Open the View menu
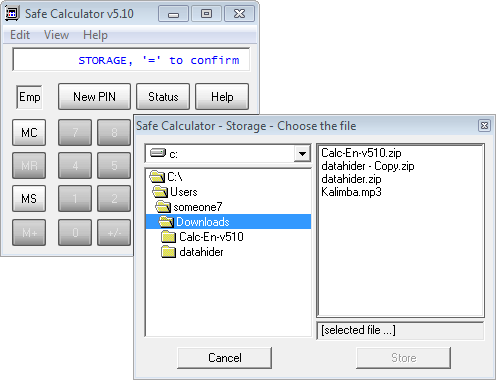496x380 pixels. [x=56, y=35]
